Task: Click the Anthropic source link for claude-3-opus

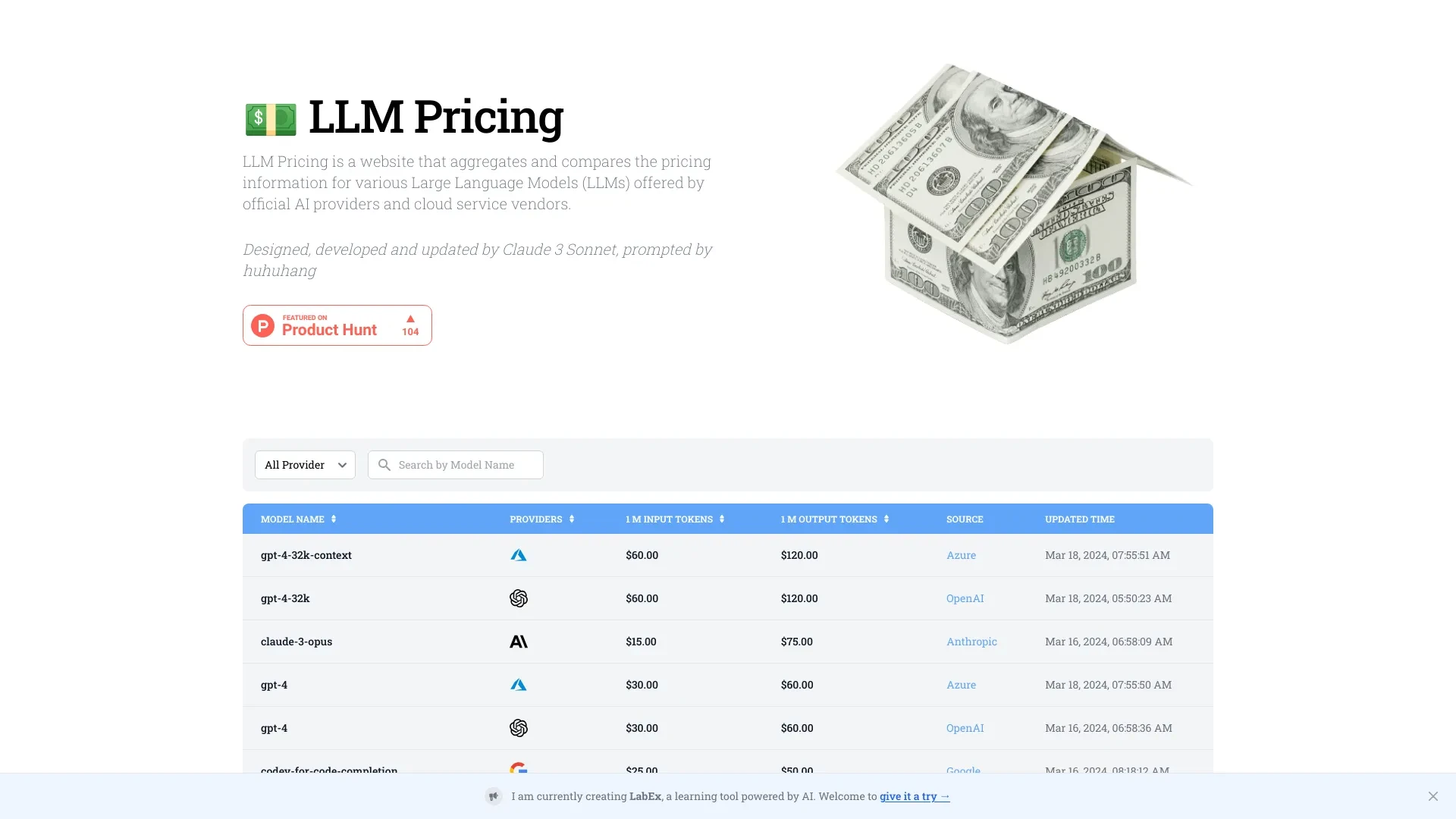Action: 970,641
